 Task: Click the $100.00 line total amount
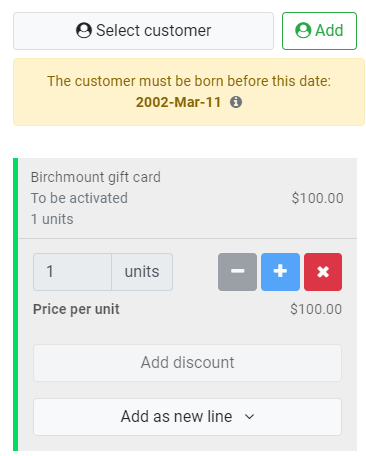[317, 198]
